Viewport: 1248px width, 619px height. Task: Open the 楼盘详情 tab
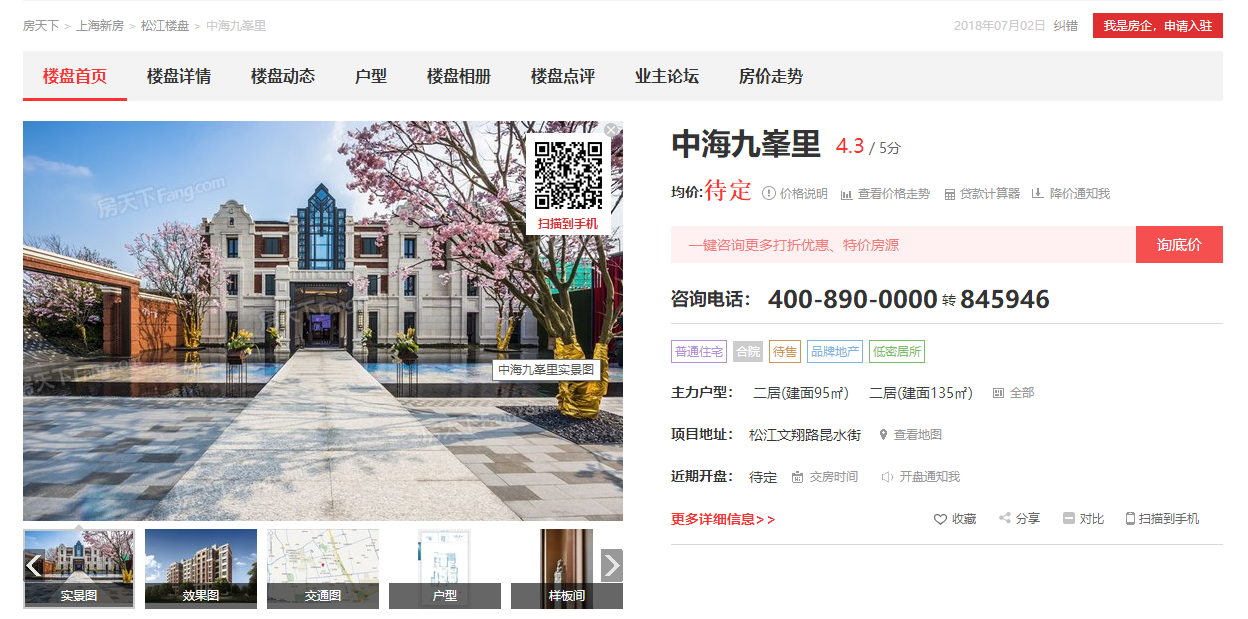pyautogui.click(x=179, y=76)
